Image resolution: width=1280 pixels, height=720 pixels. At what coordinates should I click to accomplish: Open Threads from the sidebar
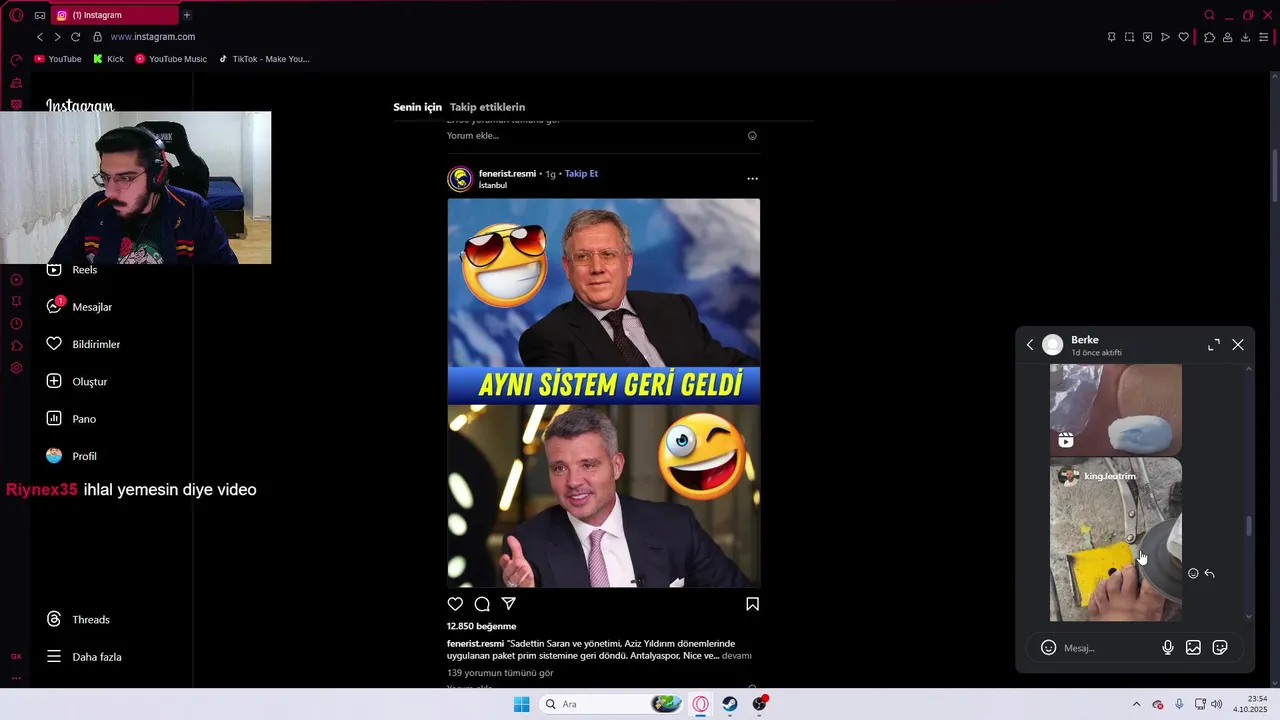77,620
